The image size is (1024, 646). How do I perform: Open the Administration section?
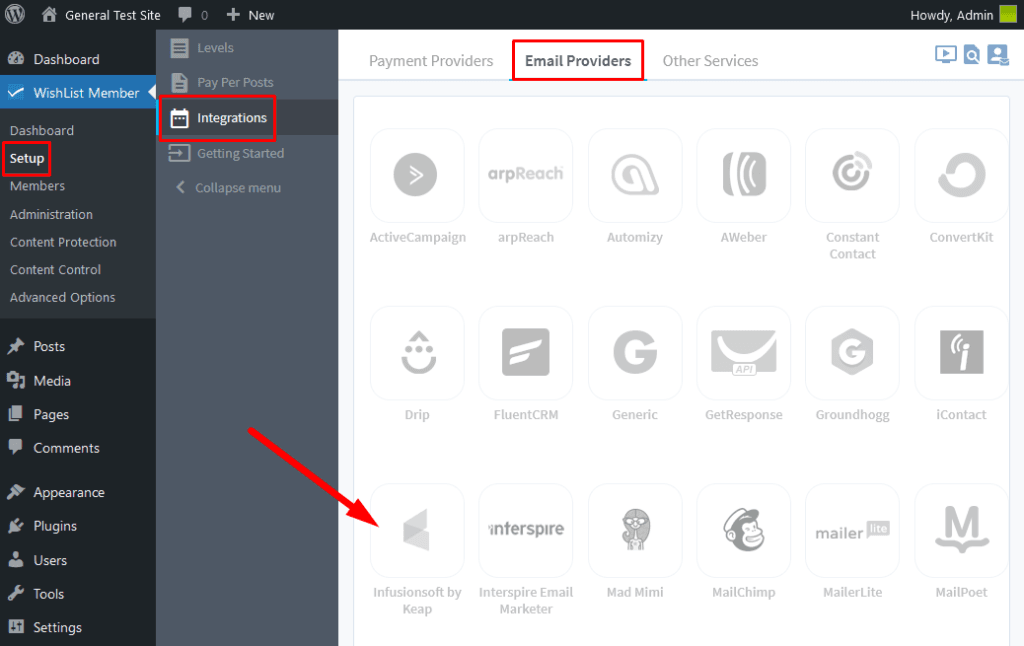pos(51,214)
